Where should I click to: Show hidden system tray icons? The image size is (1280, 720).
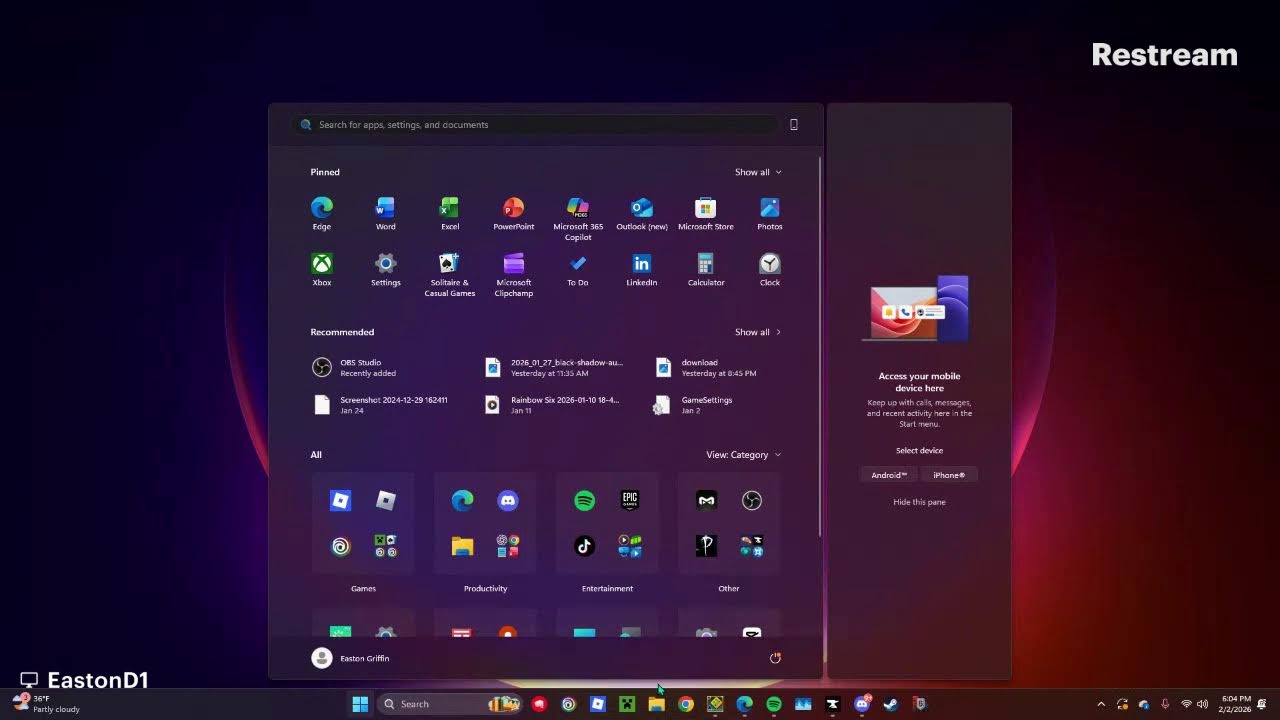1101,704
